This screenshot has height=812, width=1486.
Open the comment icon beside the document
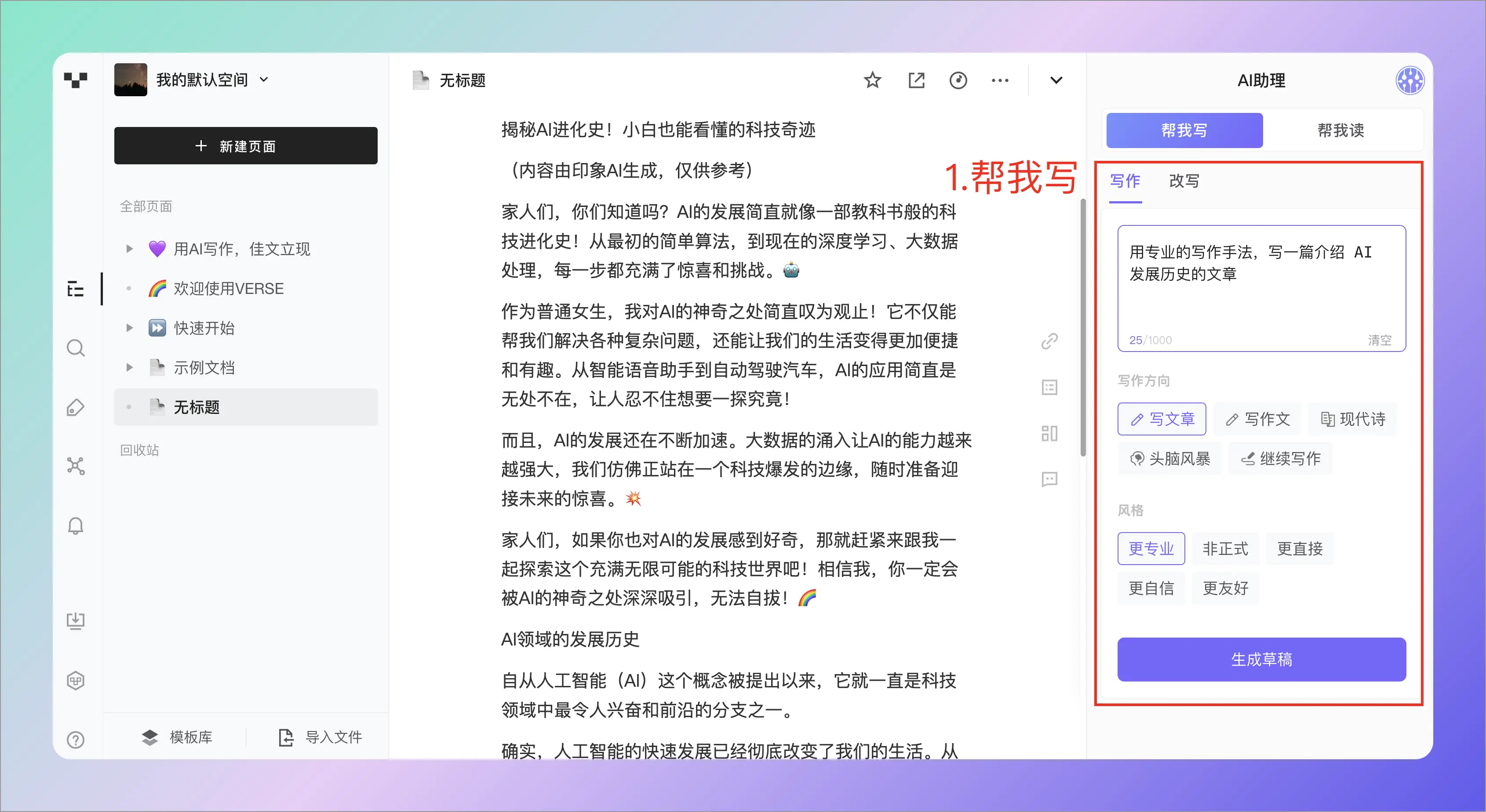pyautogui.click(x=1049, y=479)
